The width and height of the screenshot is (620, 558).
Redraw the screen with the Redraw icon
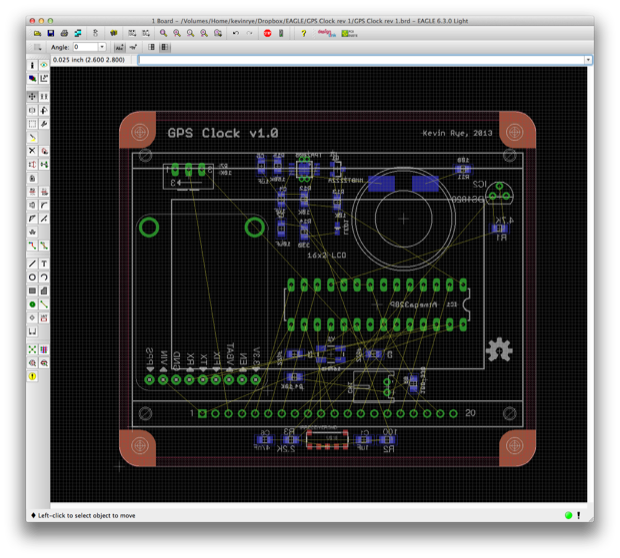point(204,34)
